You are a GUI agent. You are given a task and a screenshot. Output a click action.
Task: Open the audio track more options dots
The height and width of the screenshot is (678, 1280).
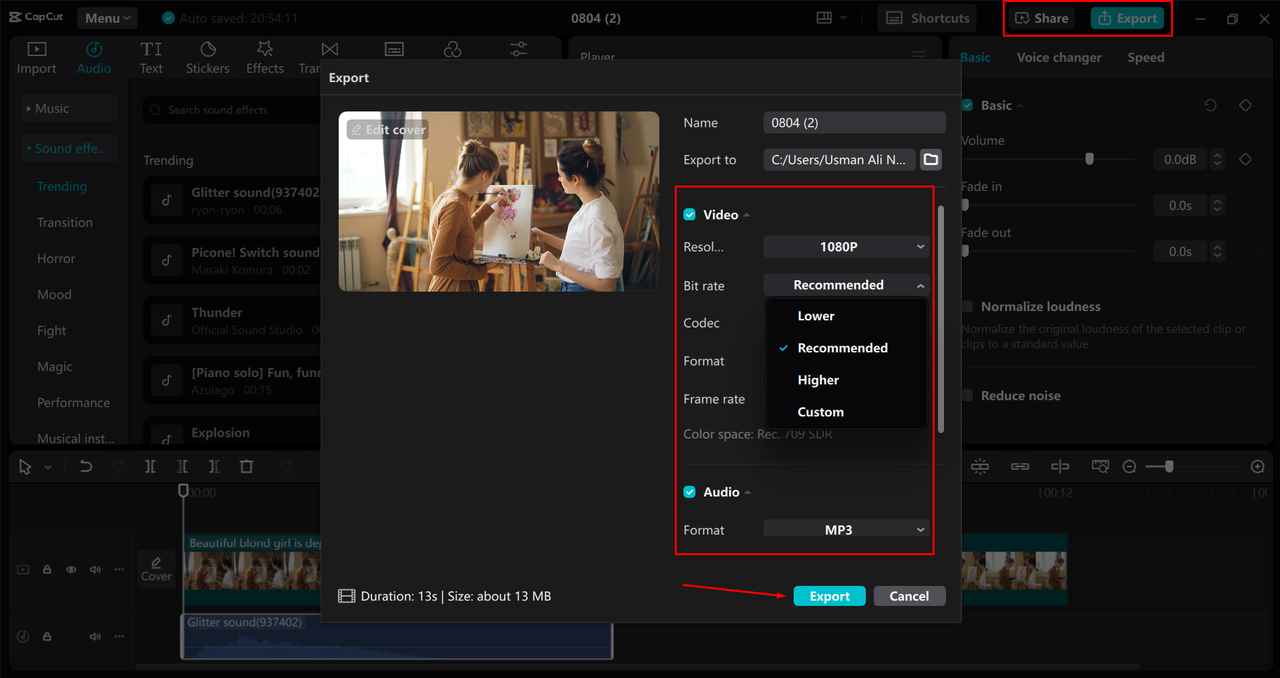pyautogui.click(x=119, y=636)
